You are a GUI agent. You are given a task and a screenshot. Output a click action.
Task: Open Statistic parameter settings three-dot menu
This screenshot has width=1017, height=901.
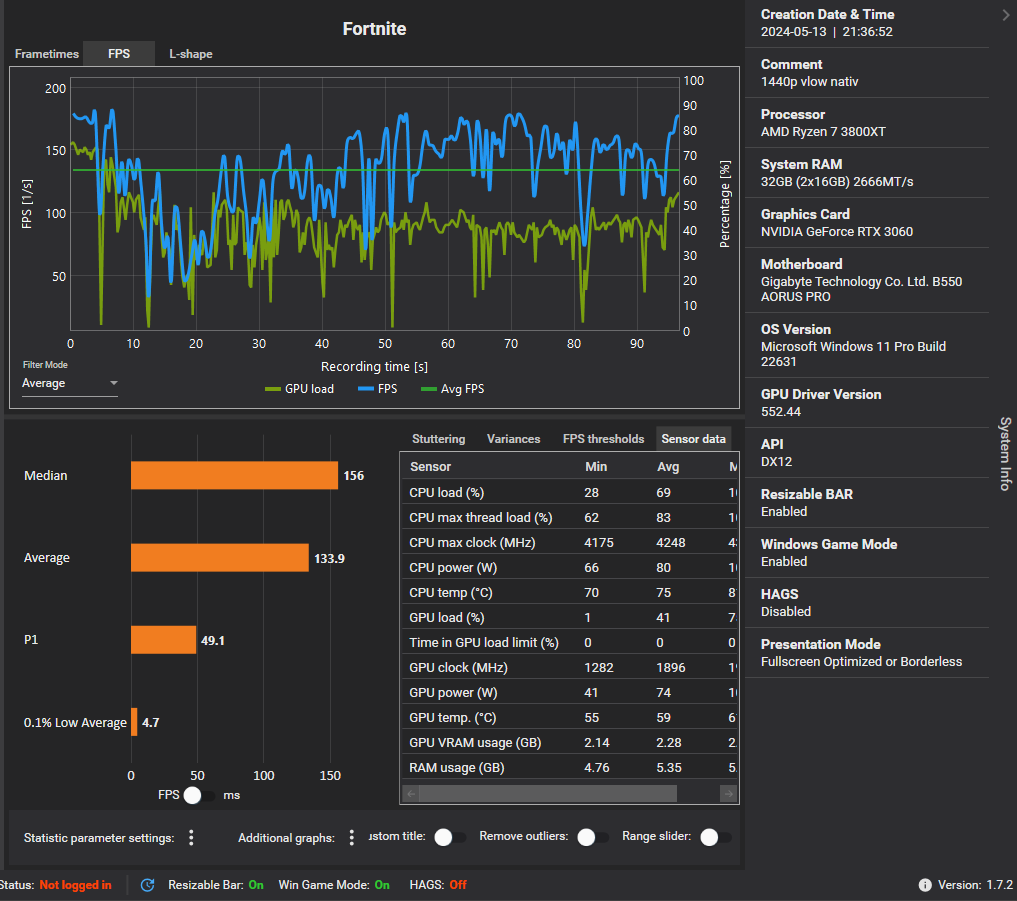191,837
